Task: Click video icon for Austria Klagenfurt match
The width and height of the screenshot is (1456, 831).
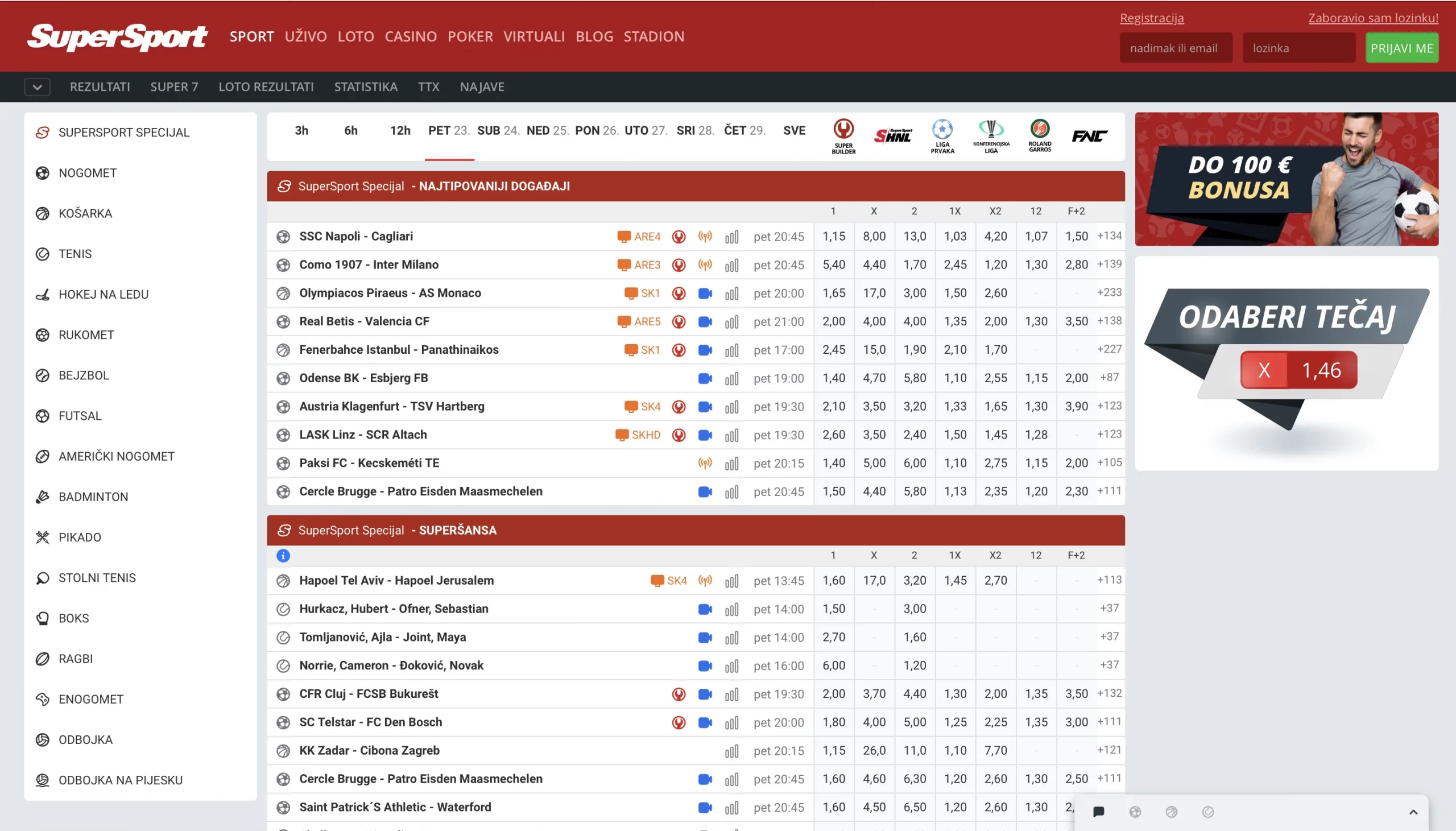Action: coord(705,406)
